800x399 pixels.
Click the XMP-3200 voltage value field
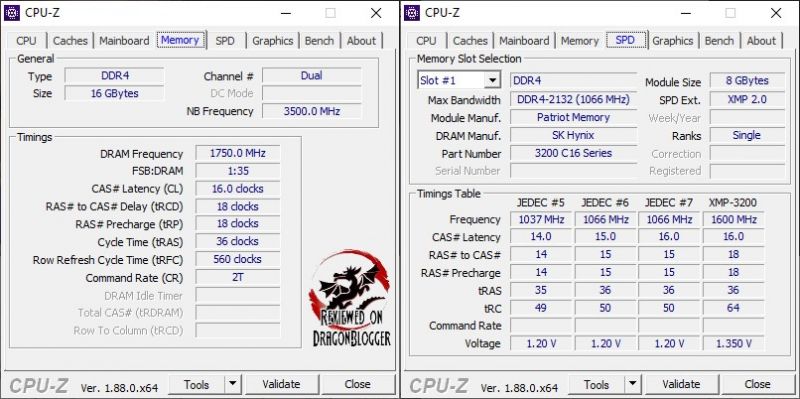click(x=733, y=343)
